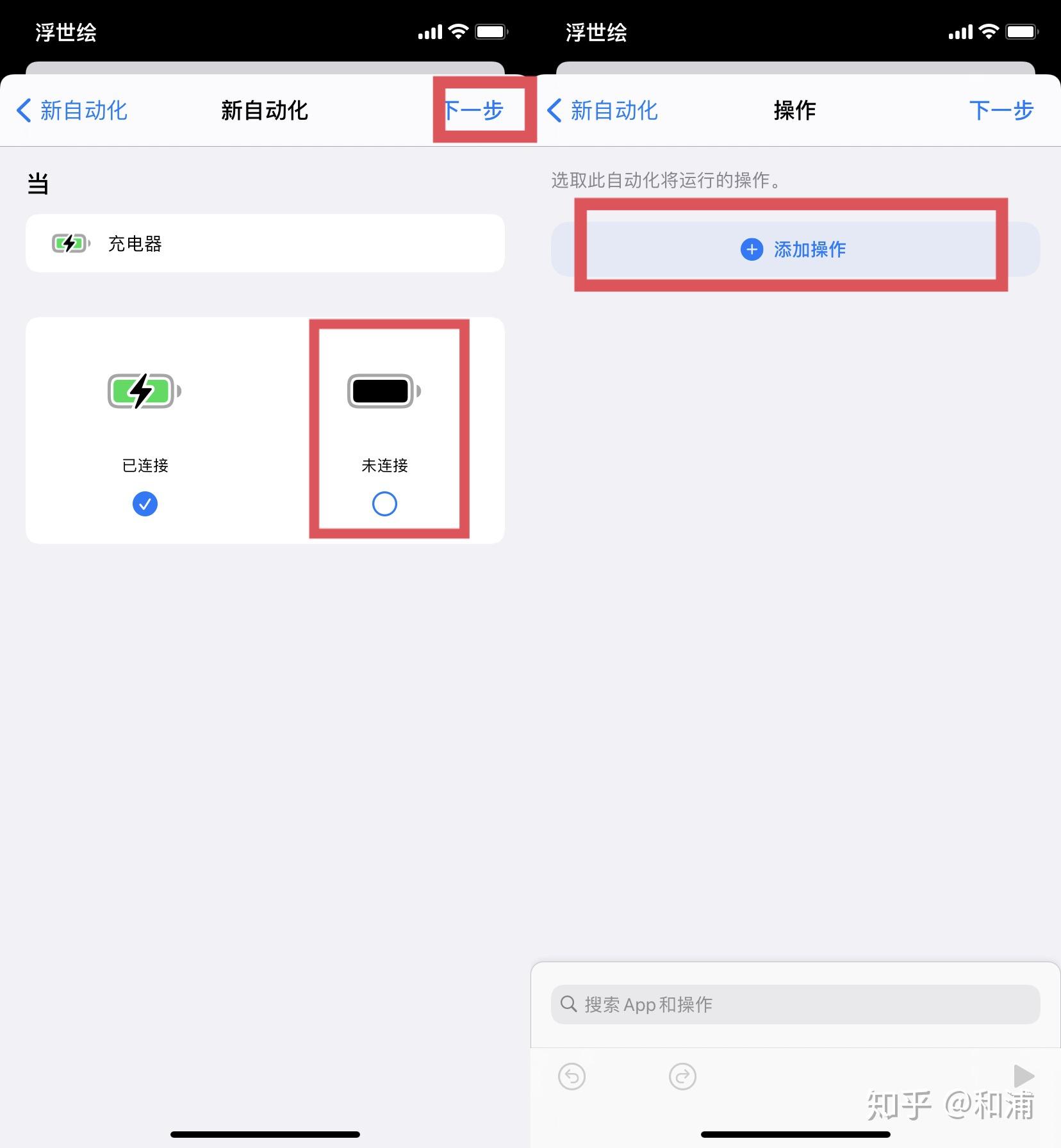Image resolution: width=1061 pixels, height=1148 pixels.
Task: Select the 未连接 empty radio circle
Action: click(384, 504)
